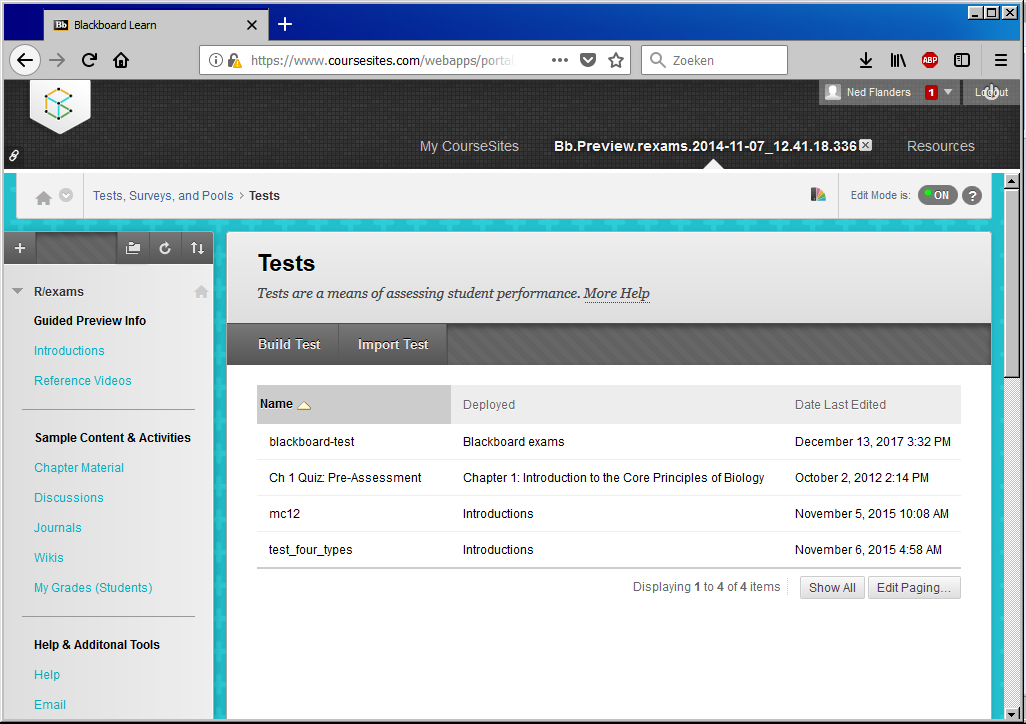The image size is (1026, 724).
Task: Open the Resources tab
Action: tap(940, 146)
